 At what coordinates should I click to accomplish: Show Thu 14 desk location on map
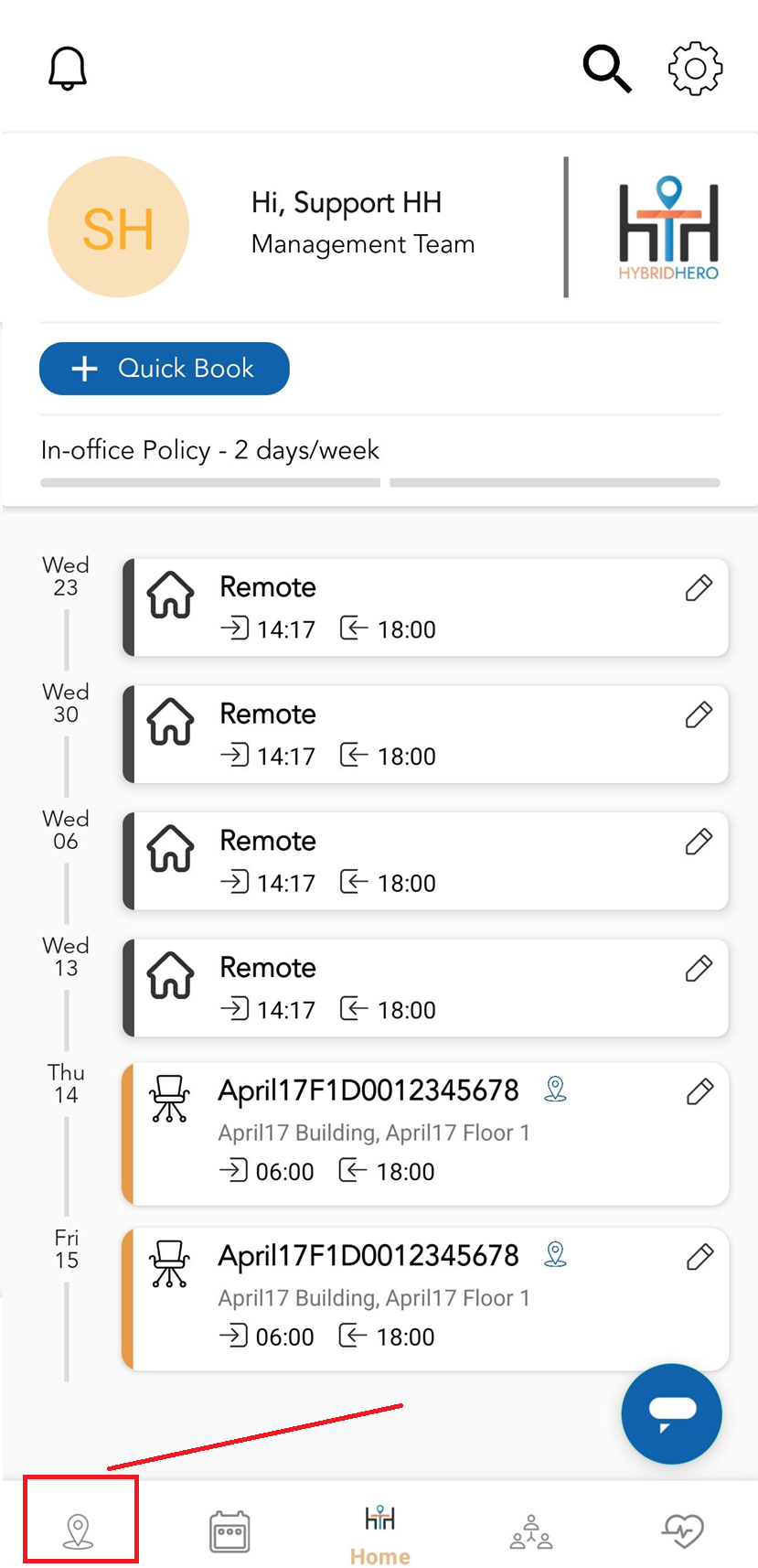click(555, 1089)
